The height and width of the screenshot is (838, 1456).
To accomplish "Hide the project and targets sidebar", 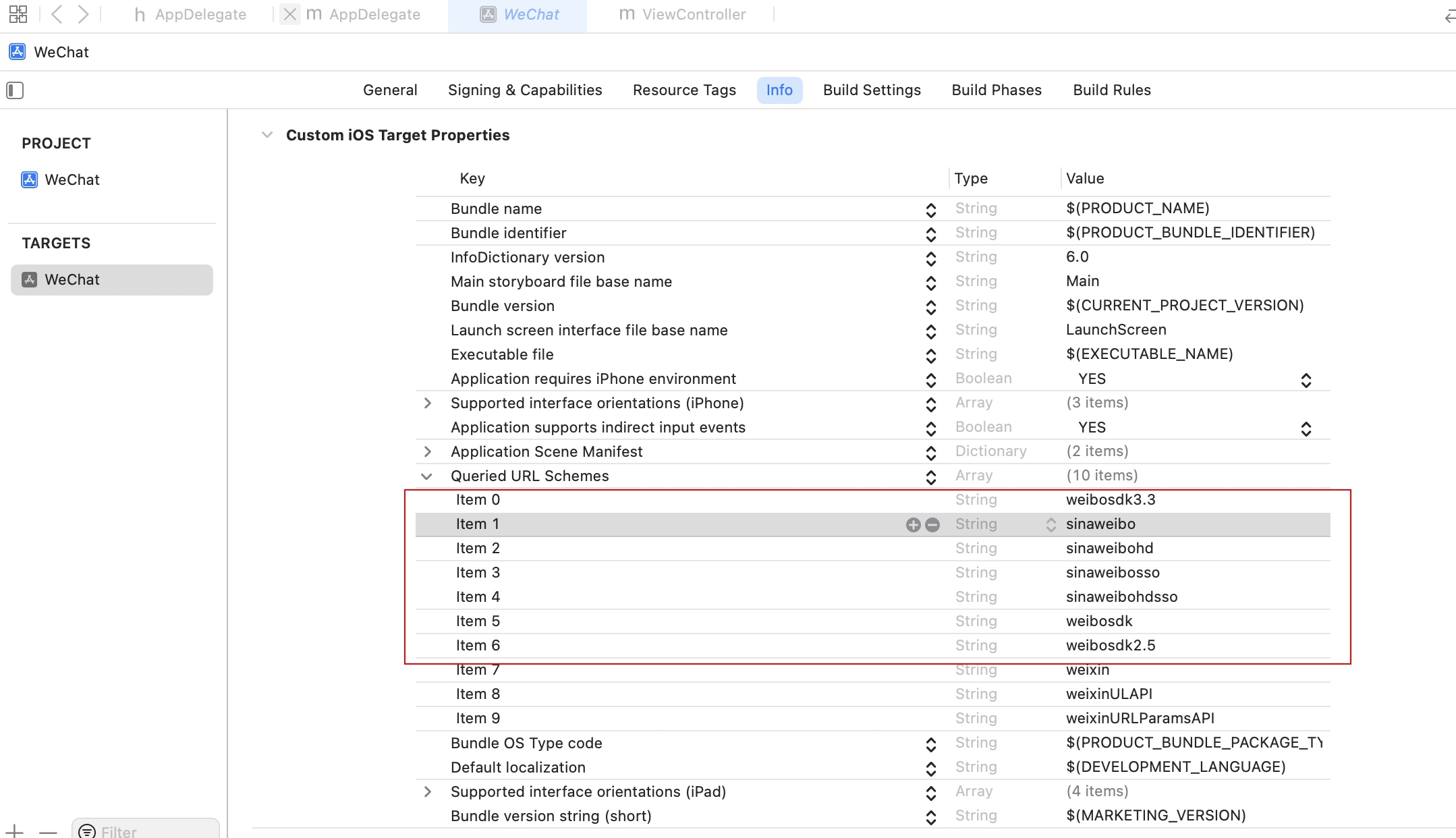I will click(15, 90).
